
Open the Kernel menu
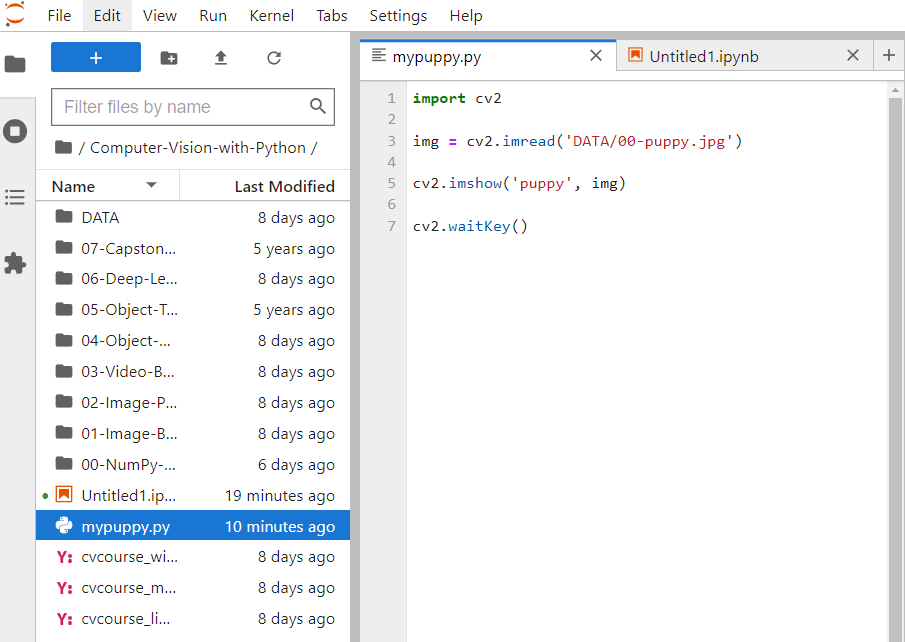(x=271, y=16)
